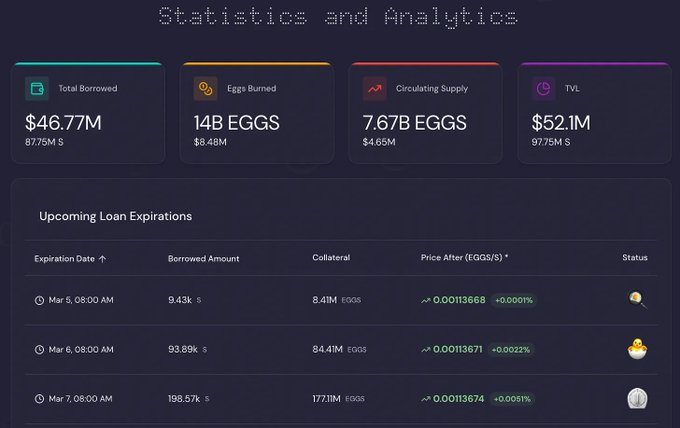Click the Price After (EGGS/S) column header
680x428 pixels.
click(464, 258)
